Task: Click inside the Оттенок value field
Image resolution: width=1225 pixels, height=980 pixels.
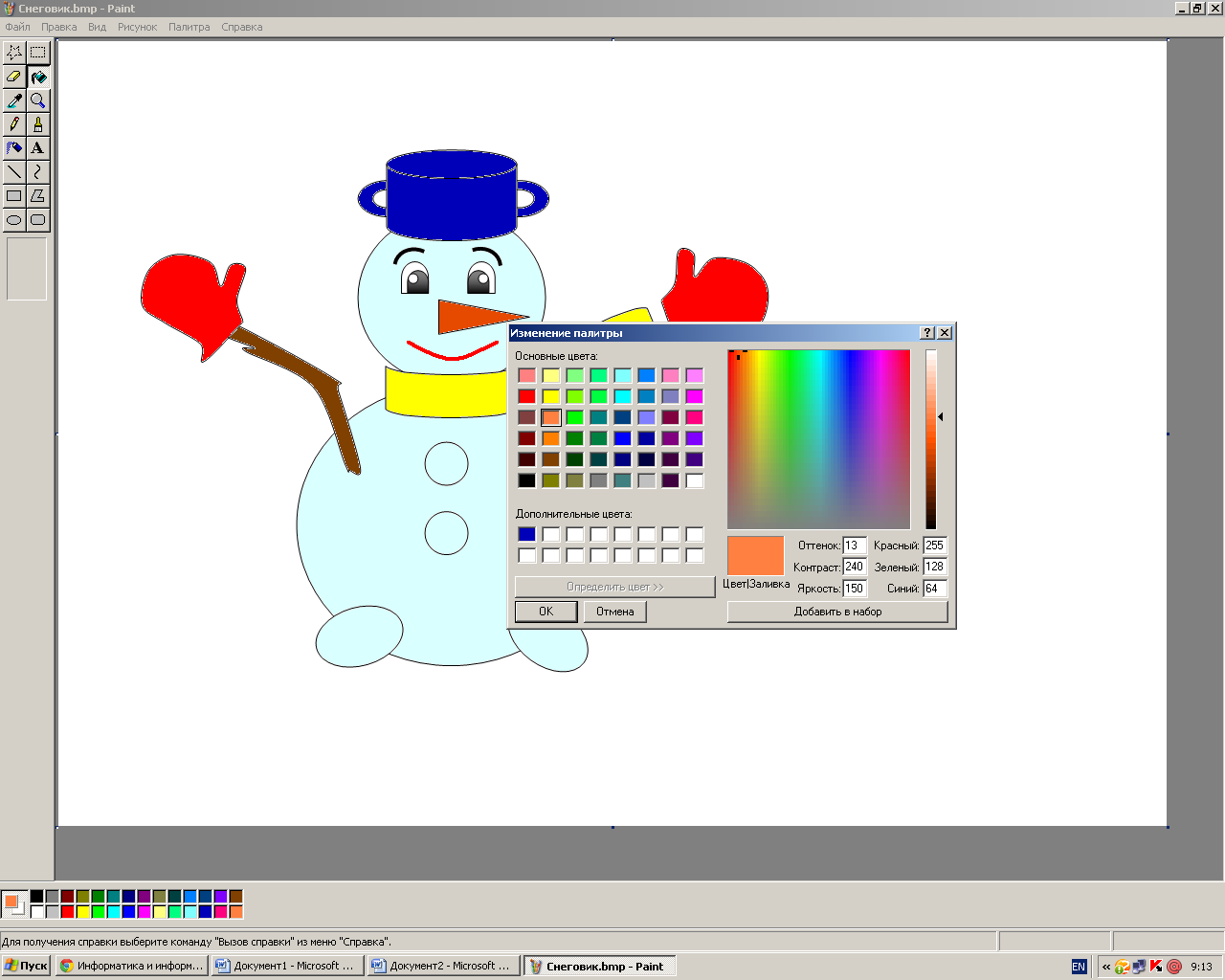Action: [x=854, y=546]
